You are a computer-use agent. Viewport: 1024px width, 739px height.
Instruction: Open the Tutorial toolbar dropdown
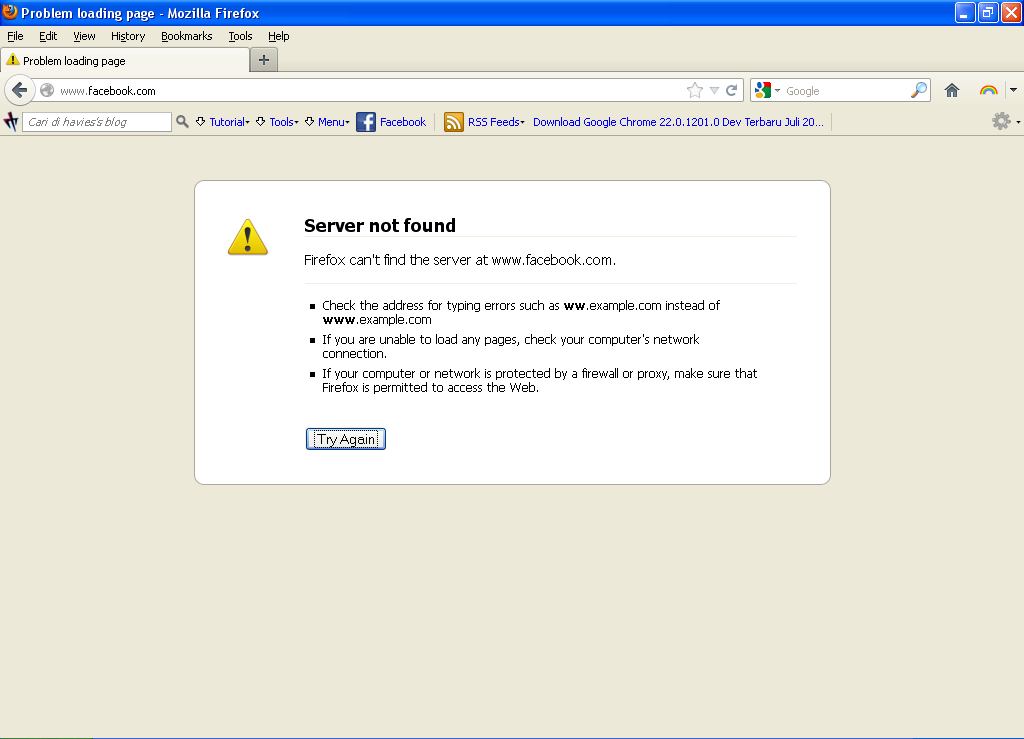tap(223, 122)
